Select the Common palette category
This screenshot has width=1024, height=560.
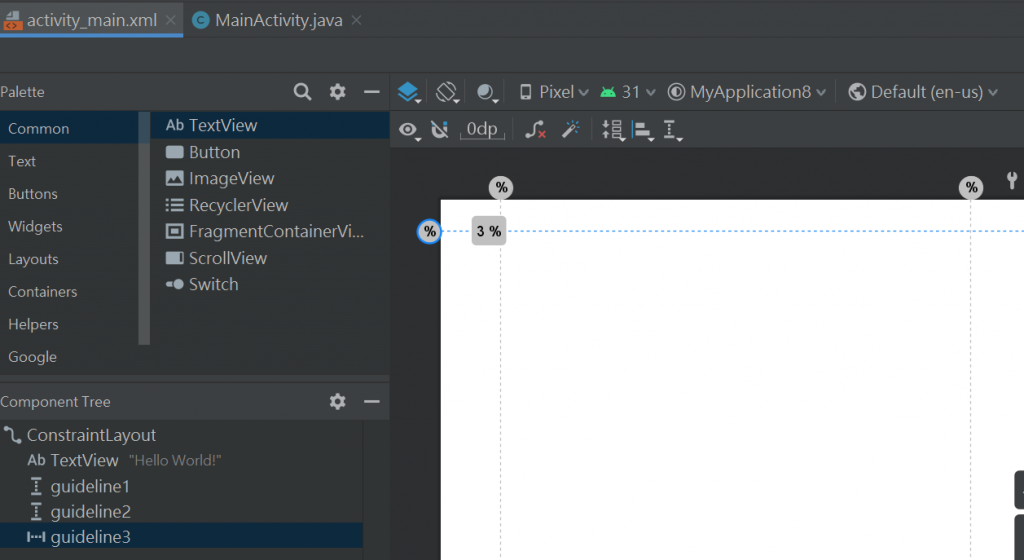click(x=69, y=129)
